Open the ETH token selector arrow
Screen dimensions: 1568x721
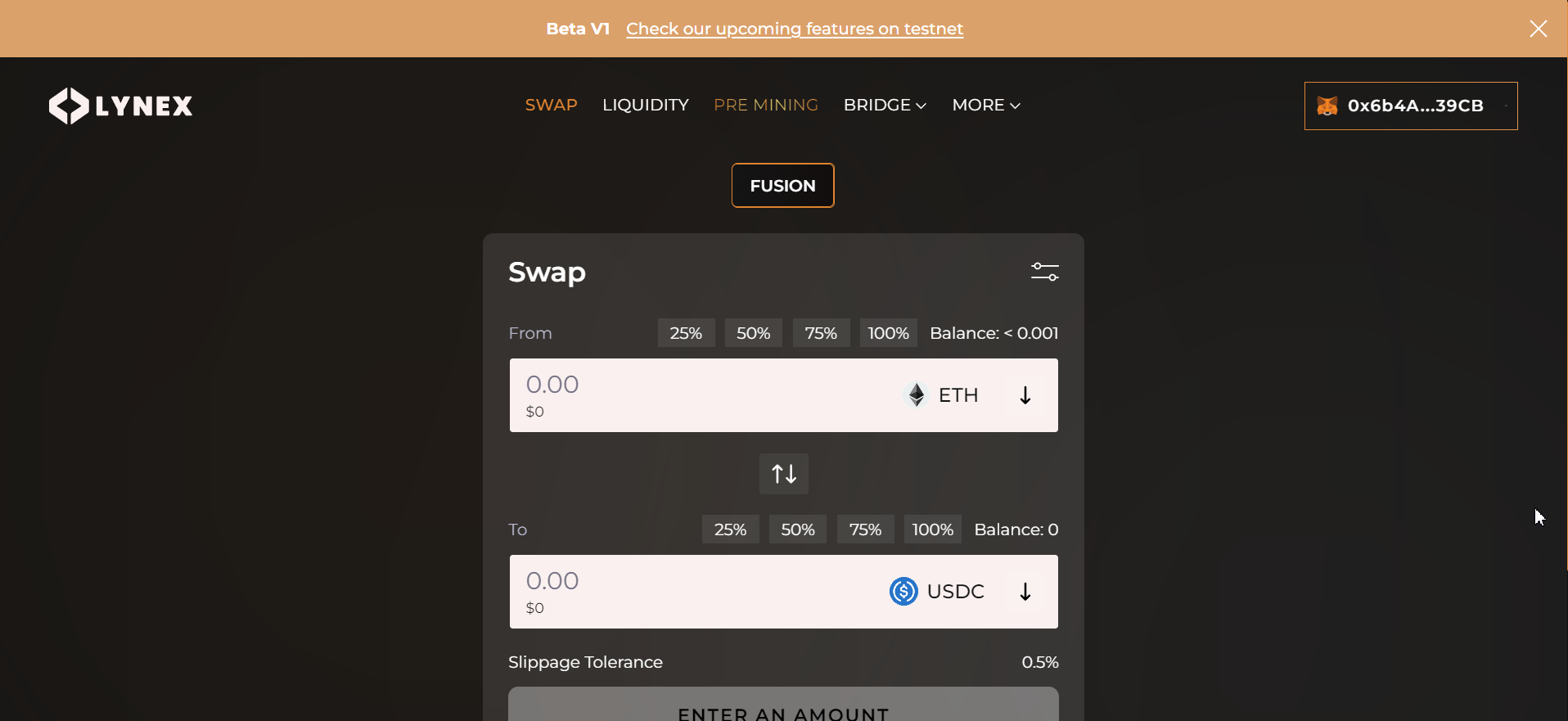tap(1025, 395)
